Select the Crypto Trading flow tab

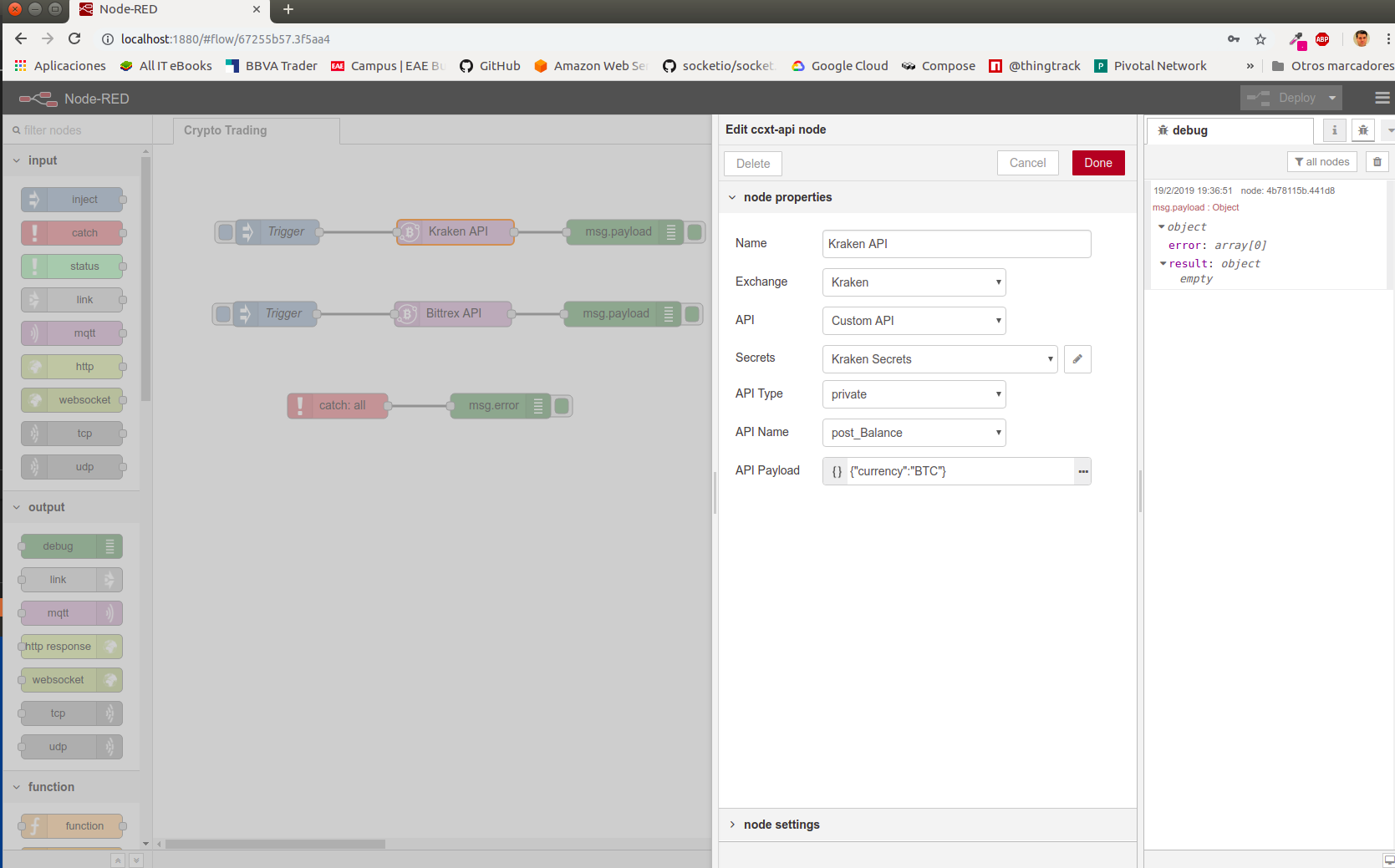(257, 130)
